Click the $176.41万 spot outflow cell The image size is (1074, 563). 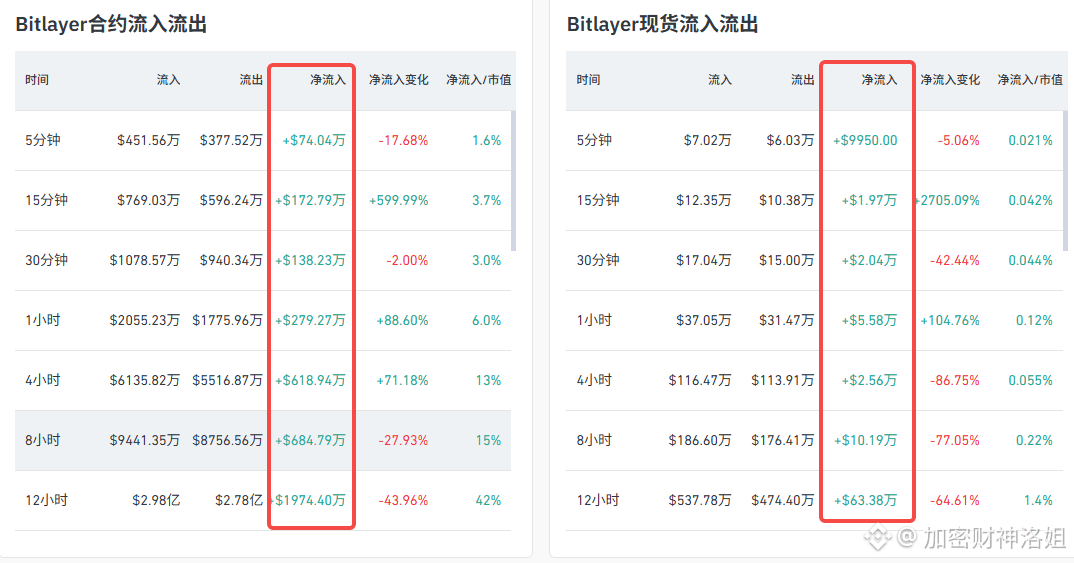pyautogui.click(x=783, y=440)
